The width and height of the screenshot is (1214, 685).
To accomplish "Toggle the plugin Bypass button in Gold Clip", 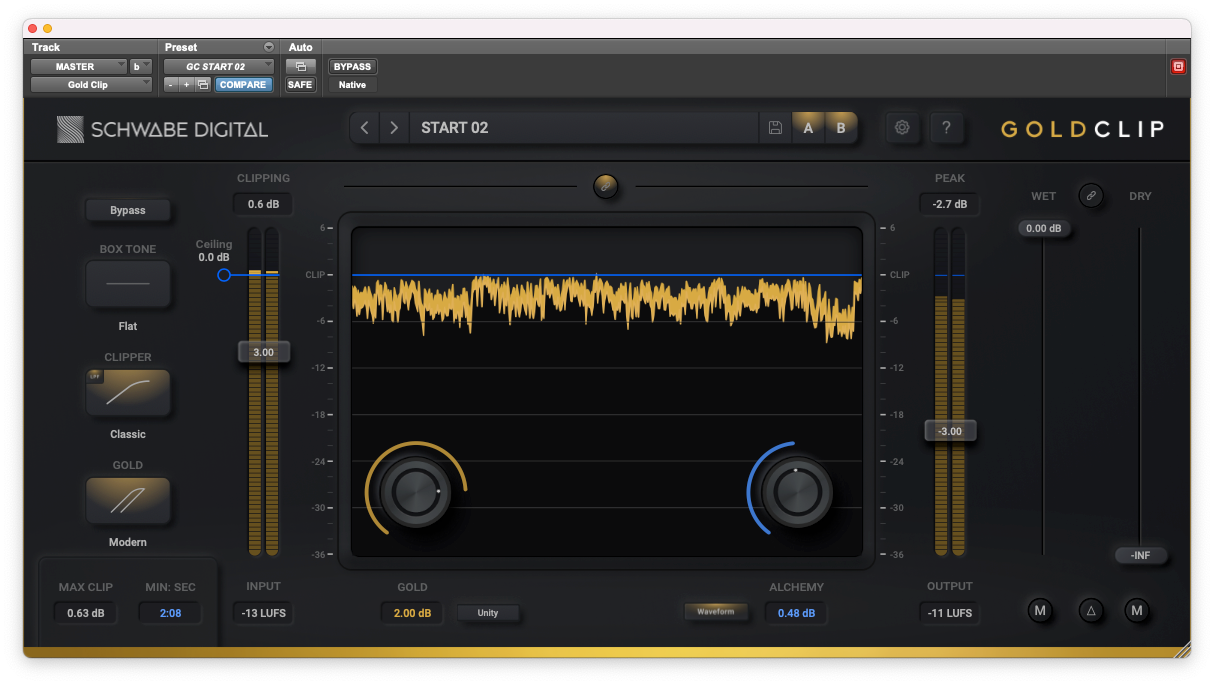I will 128,210.
